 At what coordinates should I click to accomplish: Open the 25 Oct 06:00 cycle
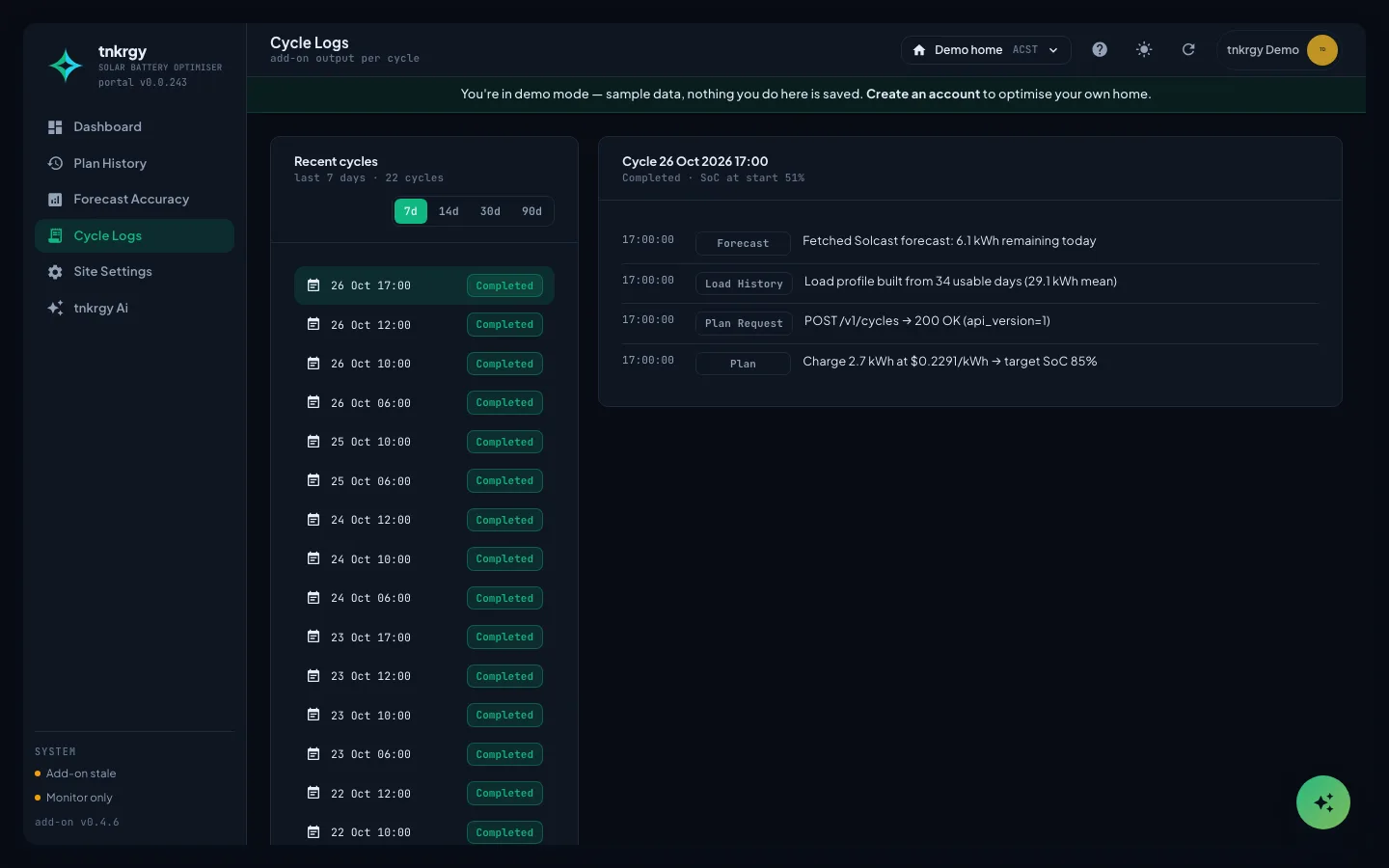(x=424, y=481)
